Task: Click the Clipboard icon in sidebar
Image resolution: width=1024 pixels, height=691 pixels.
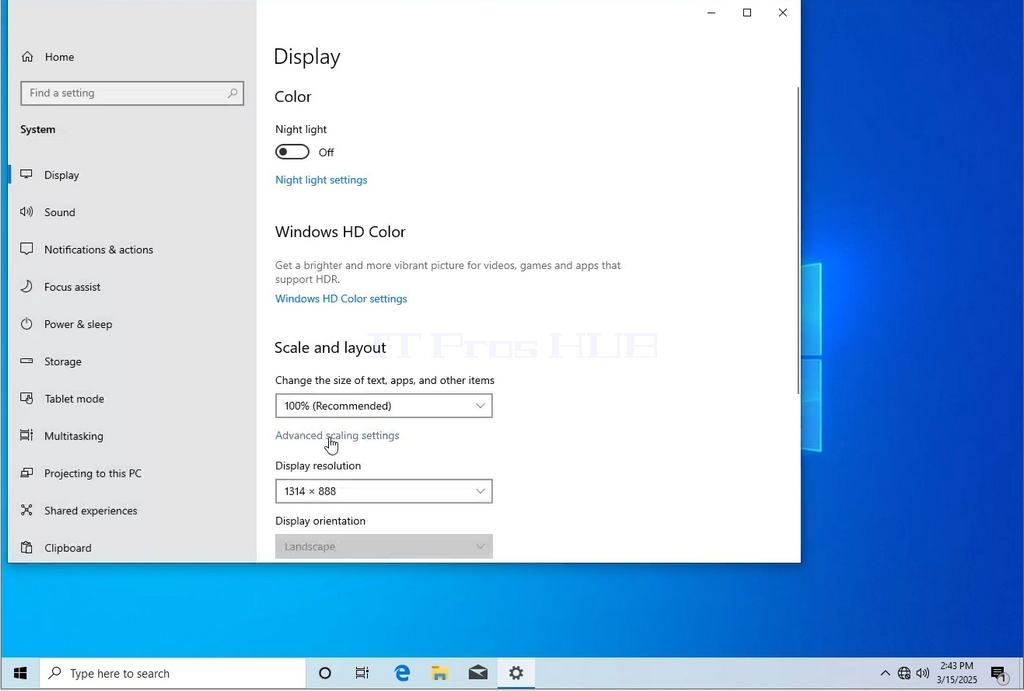Action: pyautogui.click(x=26, y=547)
